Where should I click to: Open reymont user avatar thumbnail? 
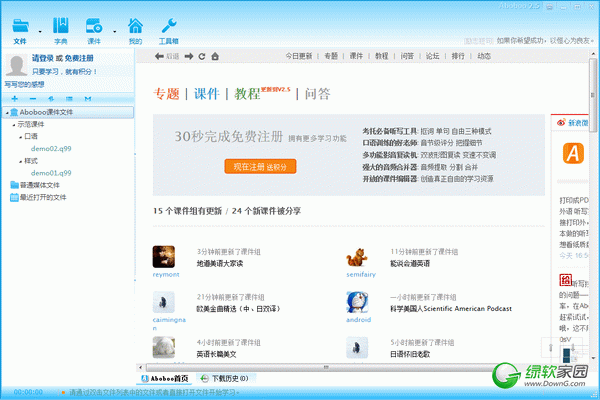(164, 256)
